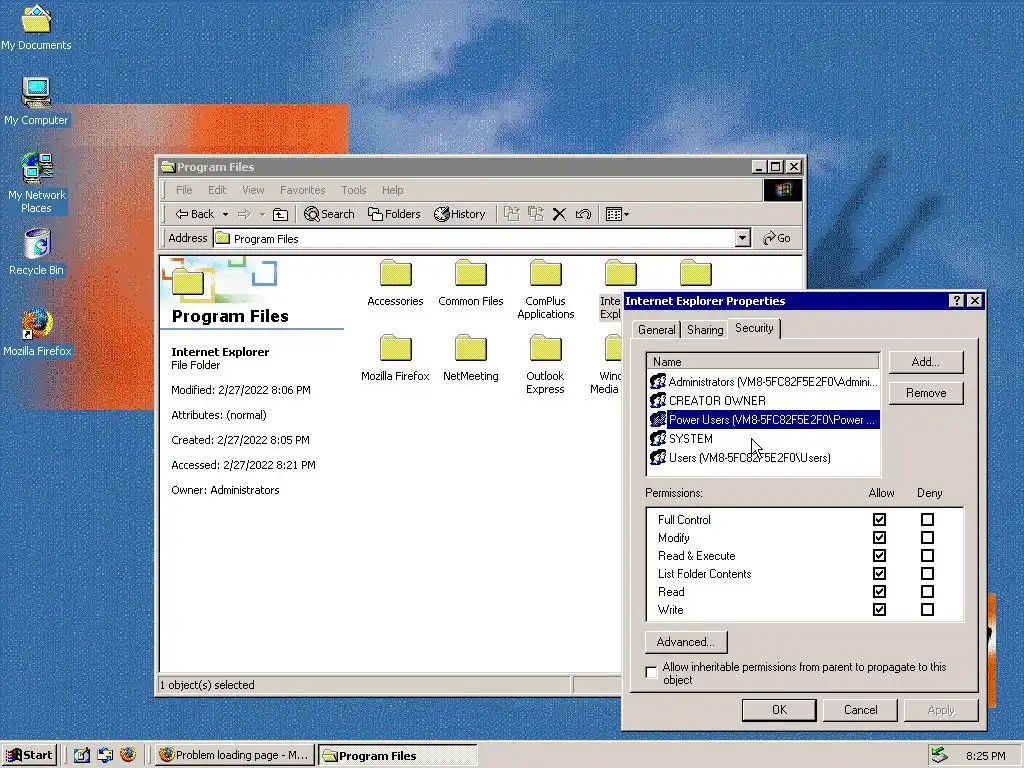Select the ComPlus Applications folder
Image resolution: width=1024 pixels, height=768 pixels.
(545, 289)
